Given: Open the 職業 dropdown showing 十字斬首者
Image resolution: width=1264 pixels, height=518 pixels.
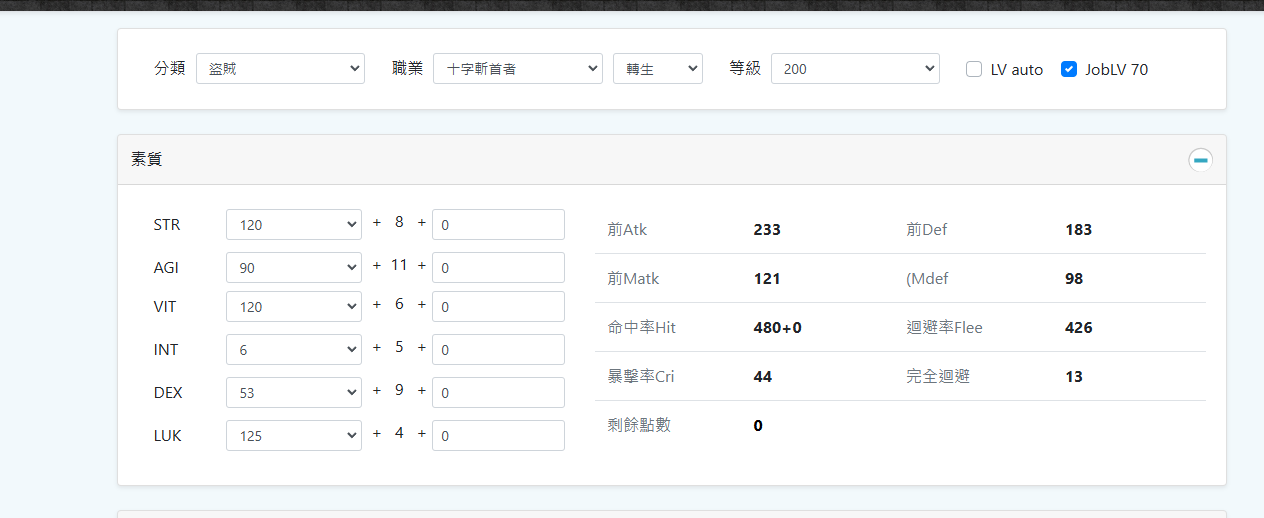Looking at the screenshot, I should point(517,69).
